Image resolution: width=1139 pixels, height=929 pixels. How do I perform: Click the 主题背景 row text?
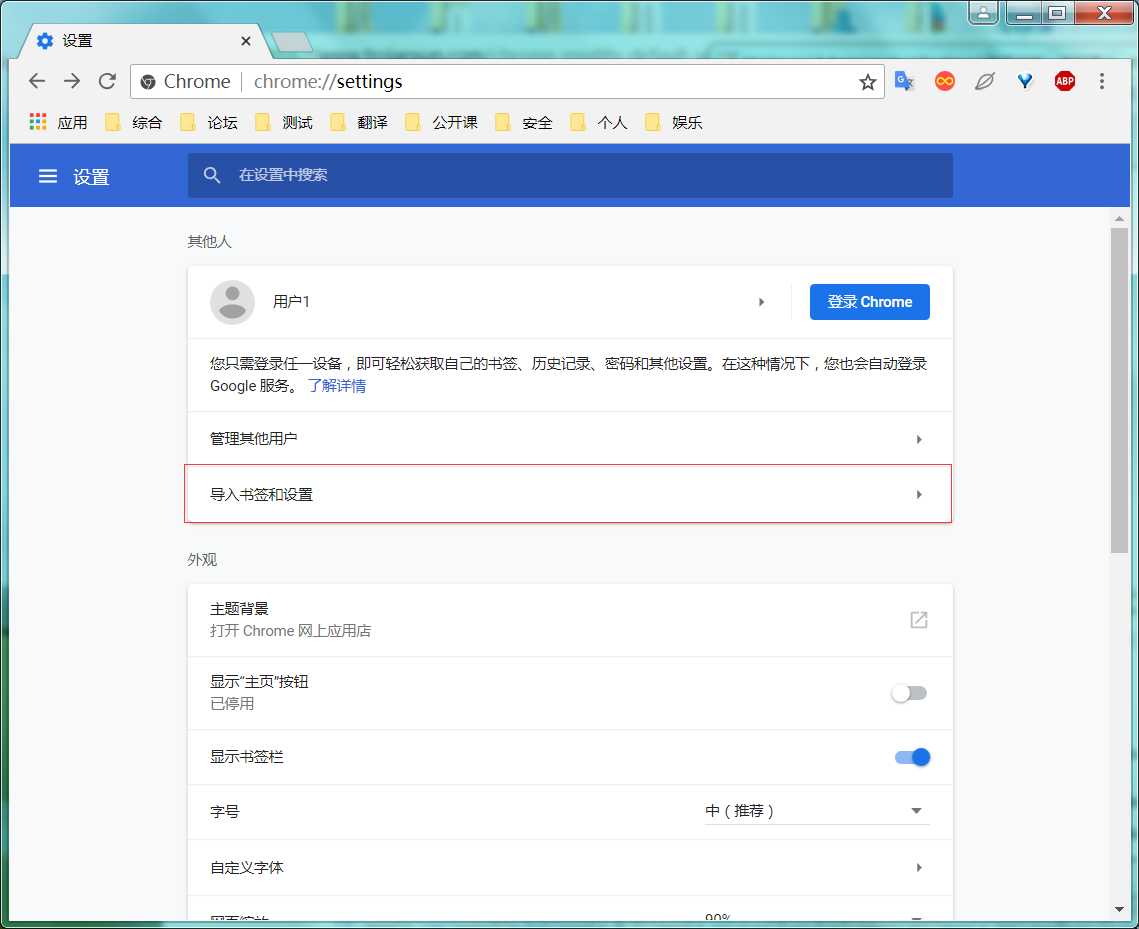239,609
